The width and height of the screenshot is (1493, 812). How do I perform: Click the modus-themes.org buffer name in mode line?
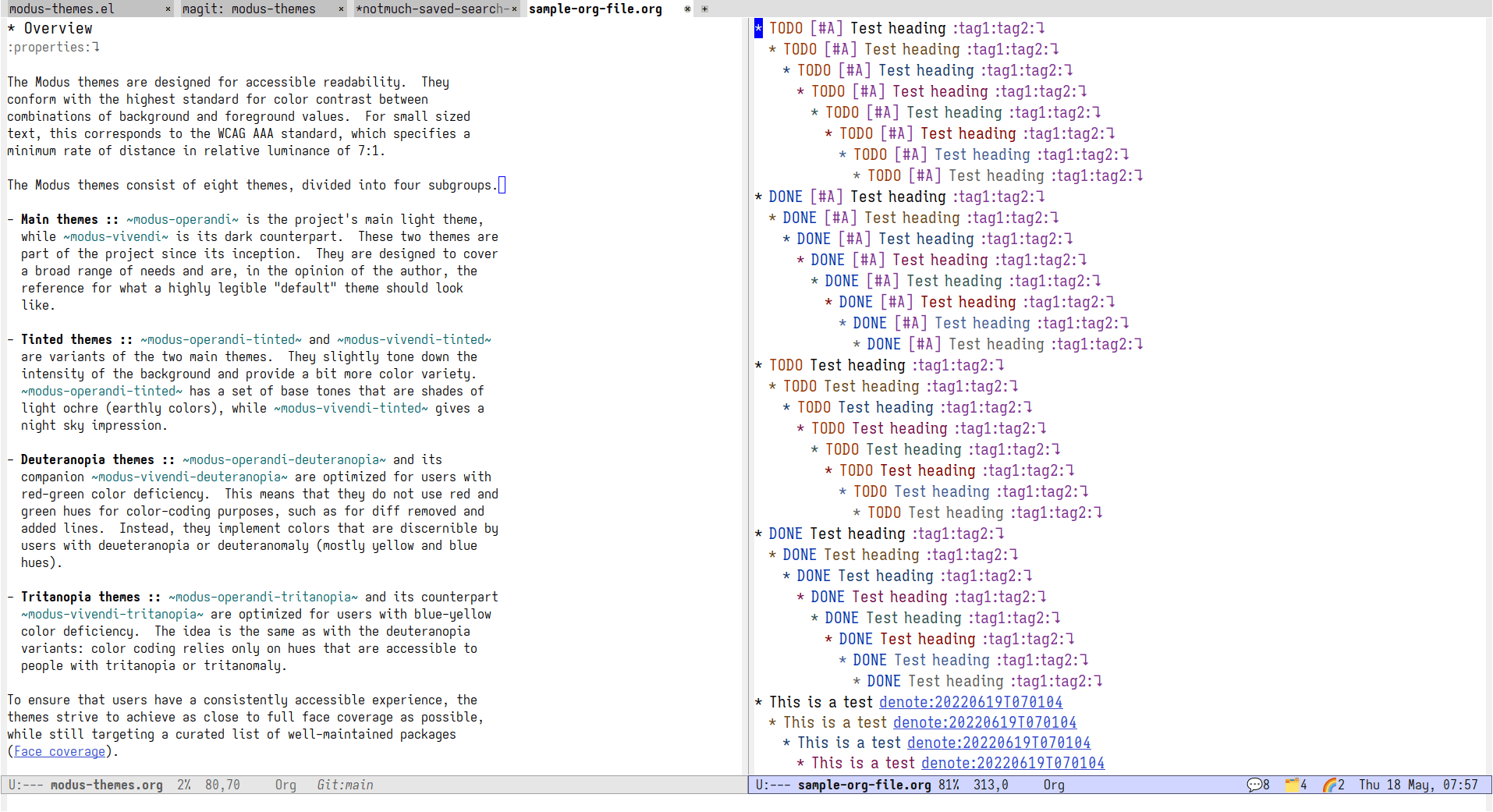click(107, 785)
